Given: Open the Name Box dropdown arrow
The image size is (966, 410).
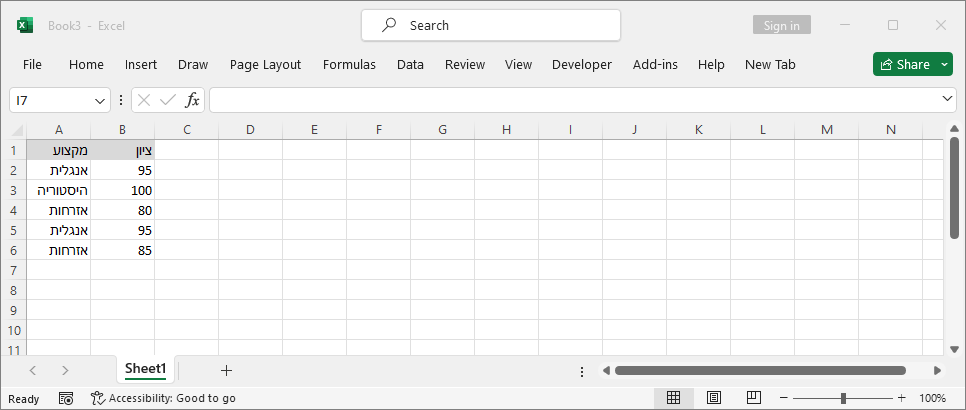Looking at the screenshot, I should click(x=100, y=100).
